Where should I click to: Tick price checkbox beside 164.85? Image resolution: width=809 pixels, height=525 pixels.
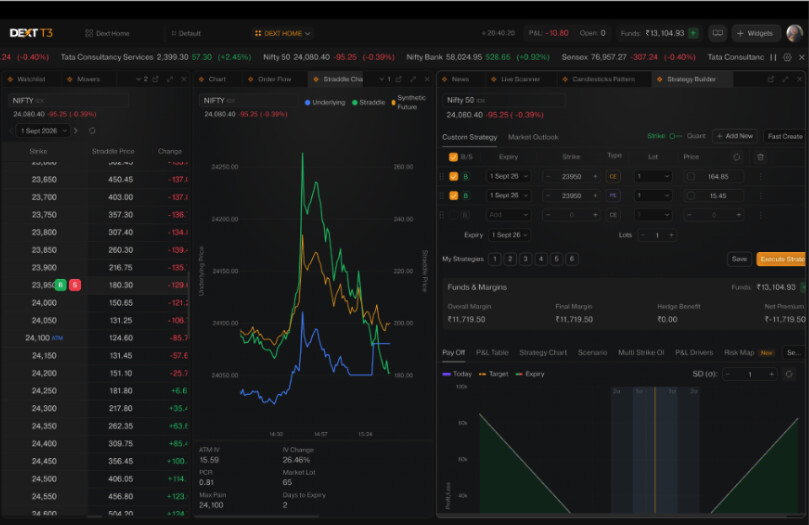[x=690, y=176]
